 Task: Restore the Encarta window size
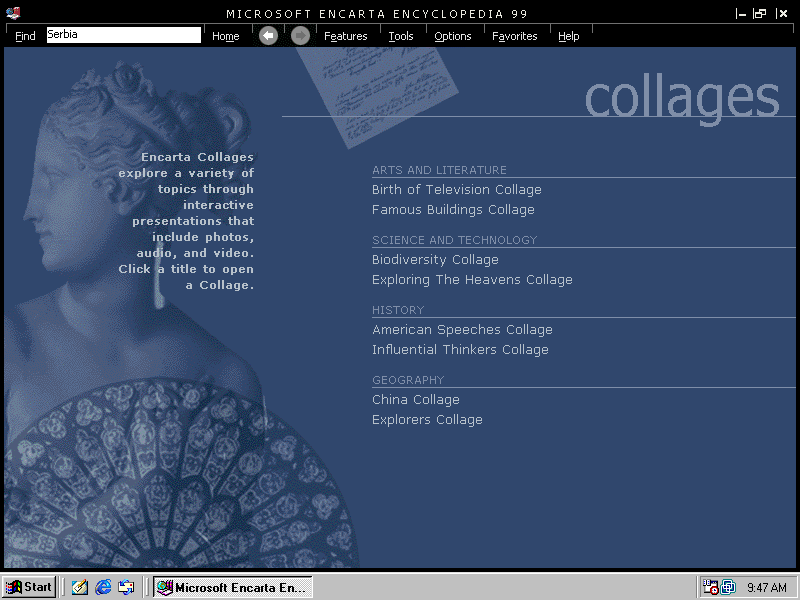pyautogui.click(x=760, y=14)
